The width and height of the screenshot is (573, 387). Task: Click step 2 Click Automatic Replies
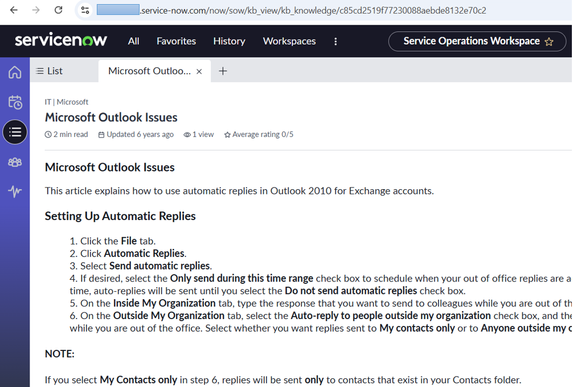[x=128, y=253]
